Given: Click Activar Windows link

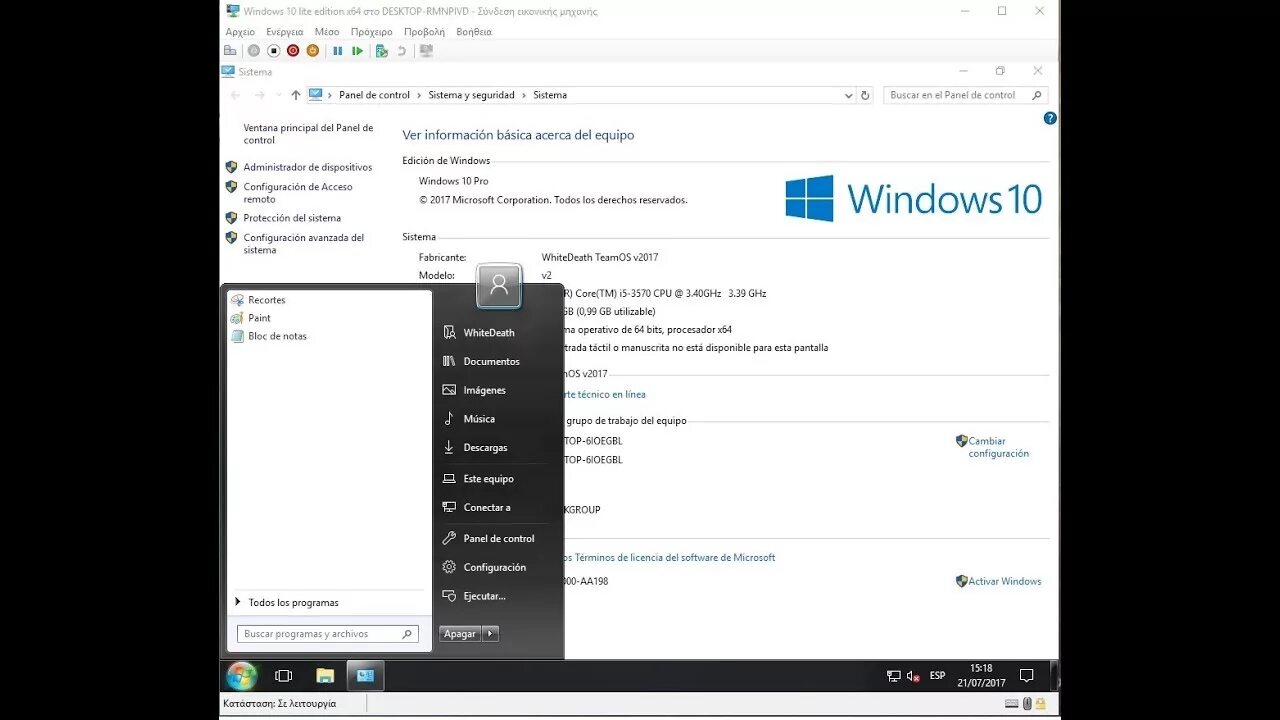Looking at the screenshot, I should pos(1004,581).
